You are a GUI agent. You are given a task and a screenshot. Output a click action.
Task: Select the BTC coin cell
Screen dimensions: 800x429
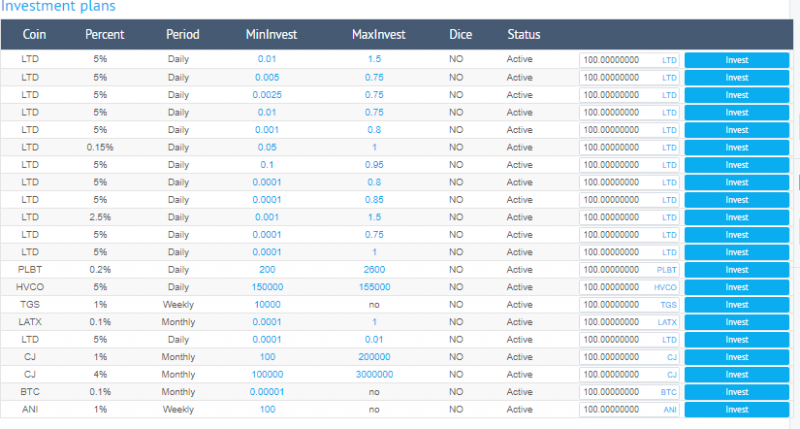point(30,392)
